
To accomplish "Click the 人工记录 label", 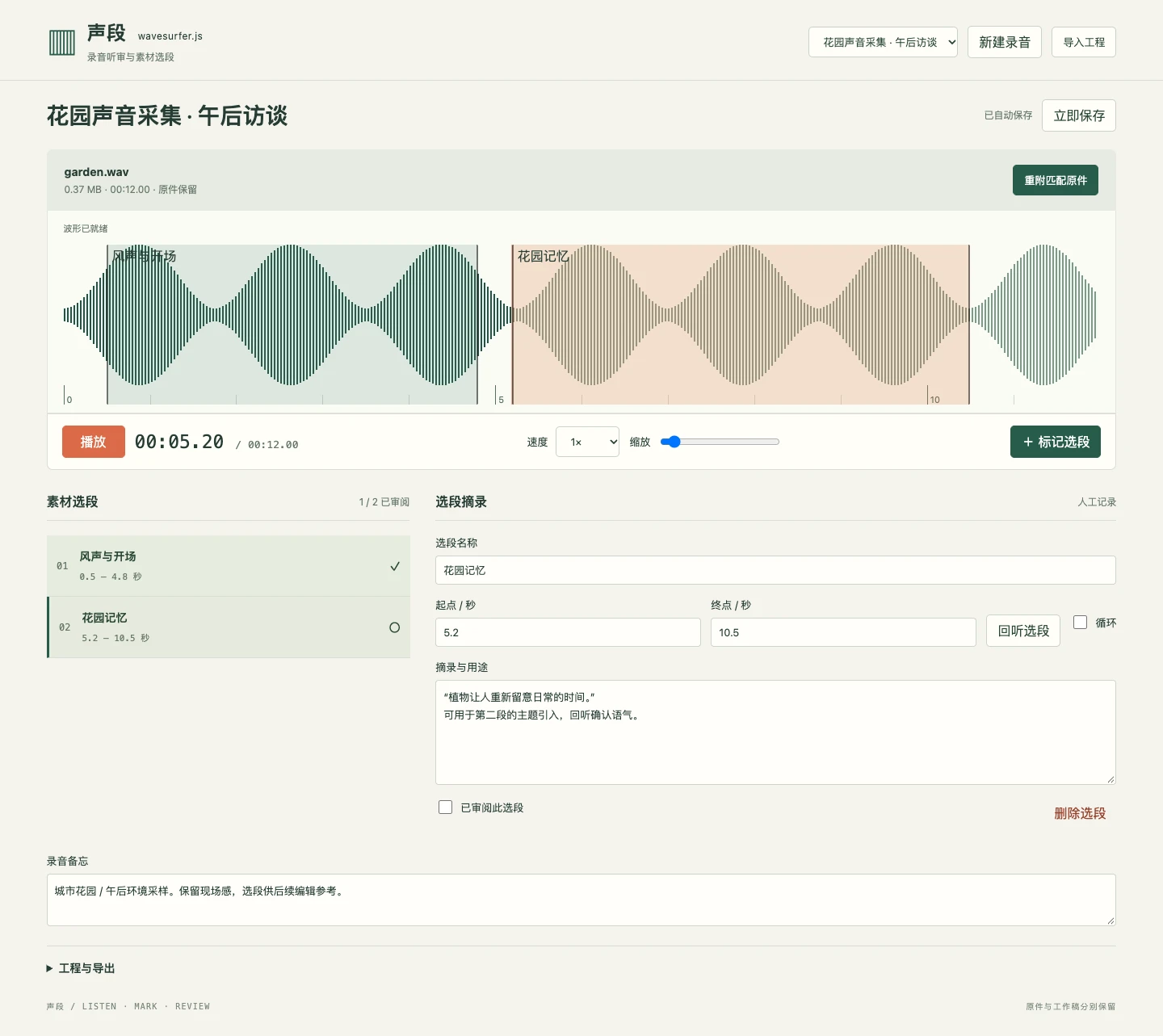I will 1097,502.
